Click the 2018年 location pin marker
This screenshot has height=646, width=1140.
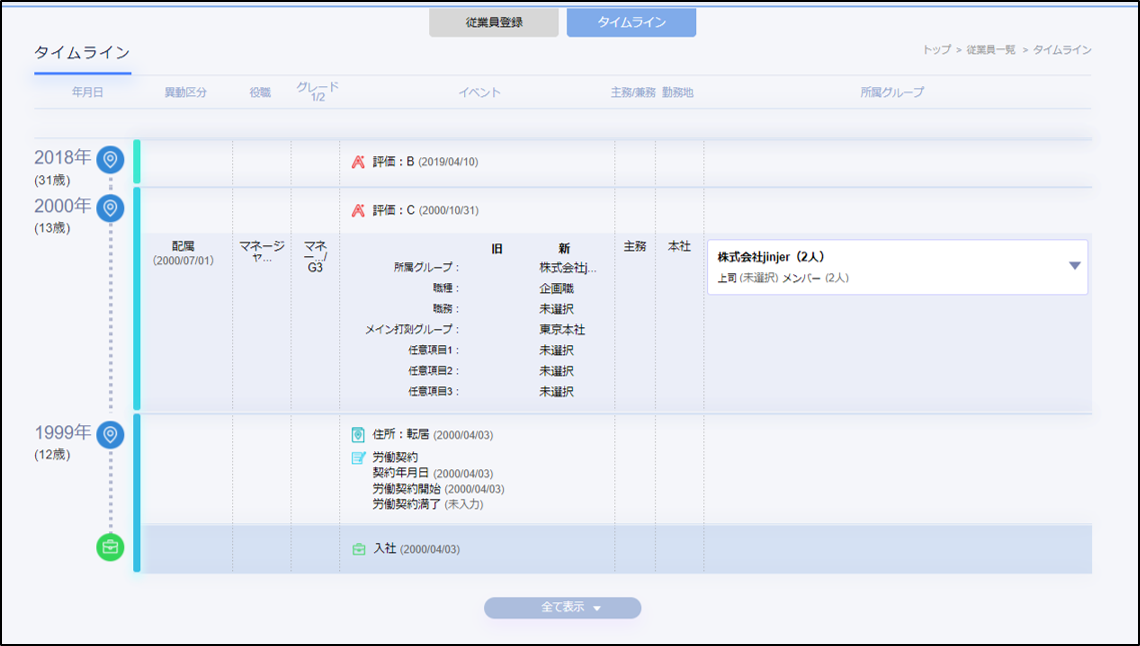point(110,158)
